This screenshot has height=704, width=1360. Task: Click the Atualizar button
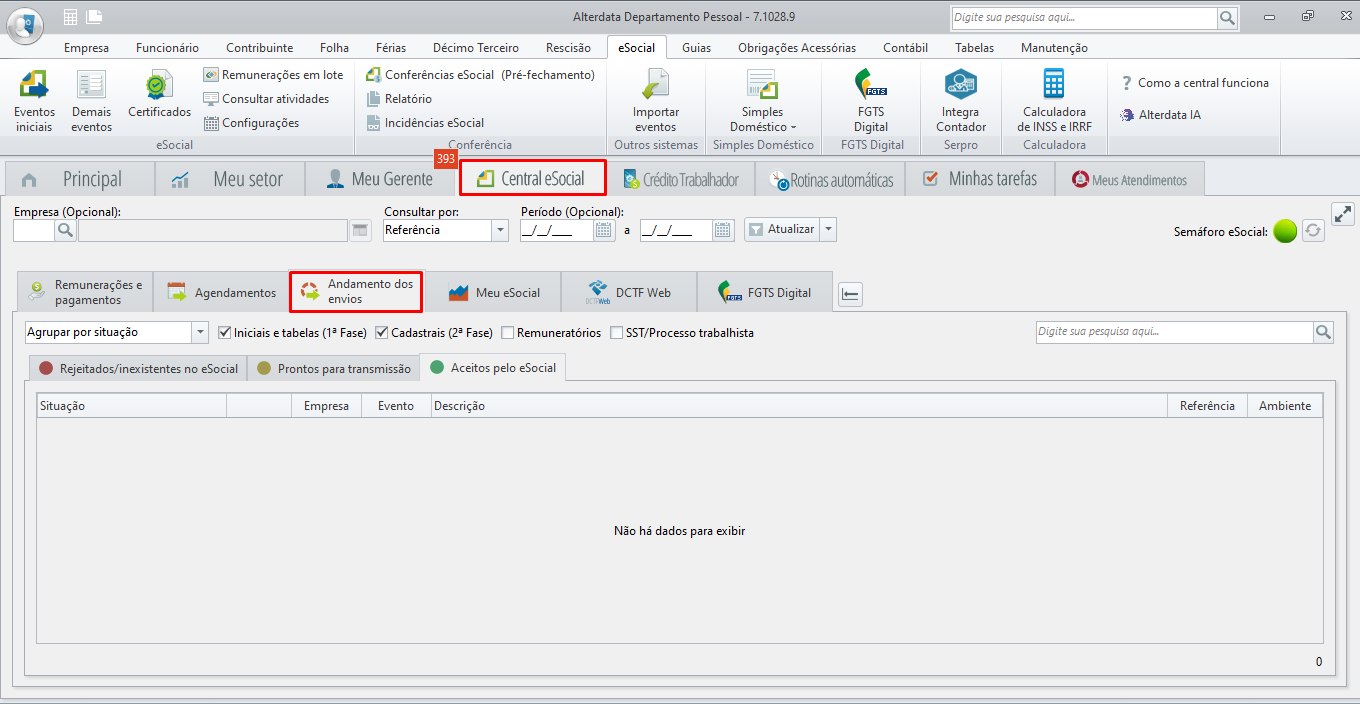(x=782, y=229)
